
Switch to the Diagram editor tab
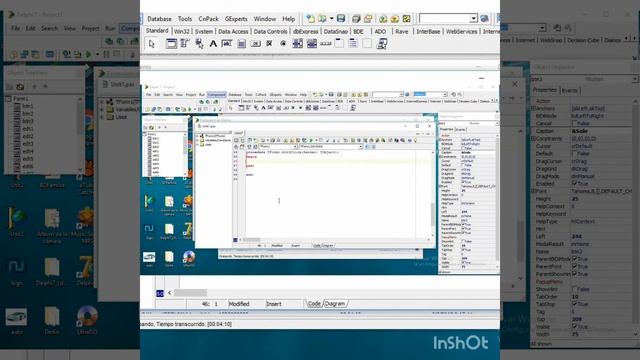tap(335, 304)
